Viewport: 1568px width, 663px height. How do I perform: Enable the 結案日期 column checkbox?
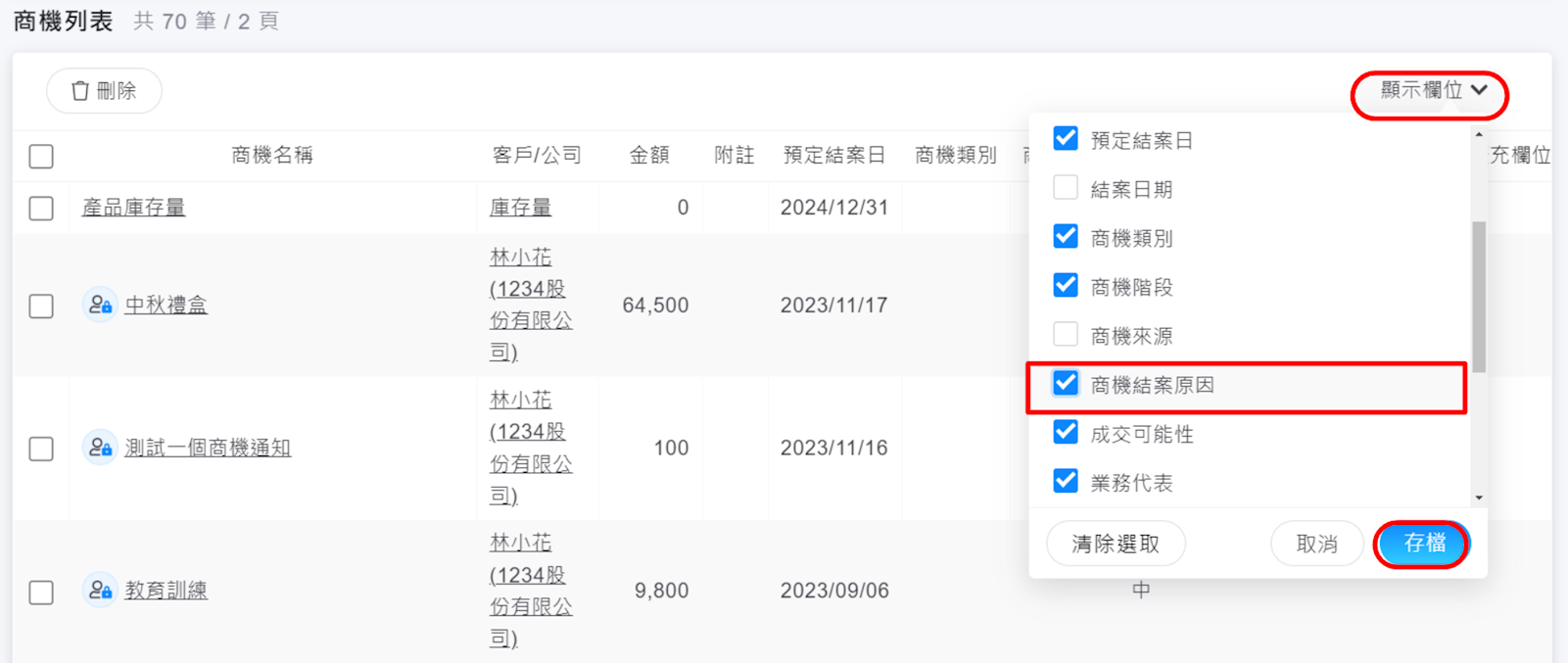point(1066,188)
